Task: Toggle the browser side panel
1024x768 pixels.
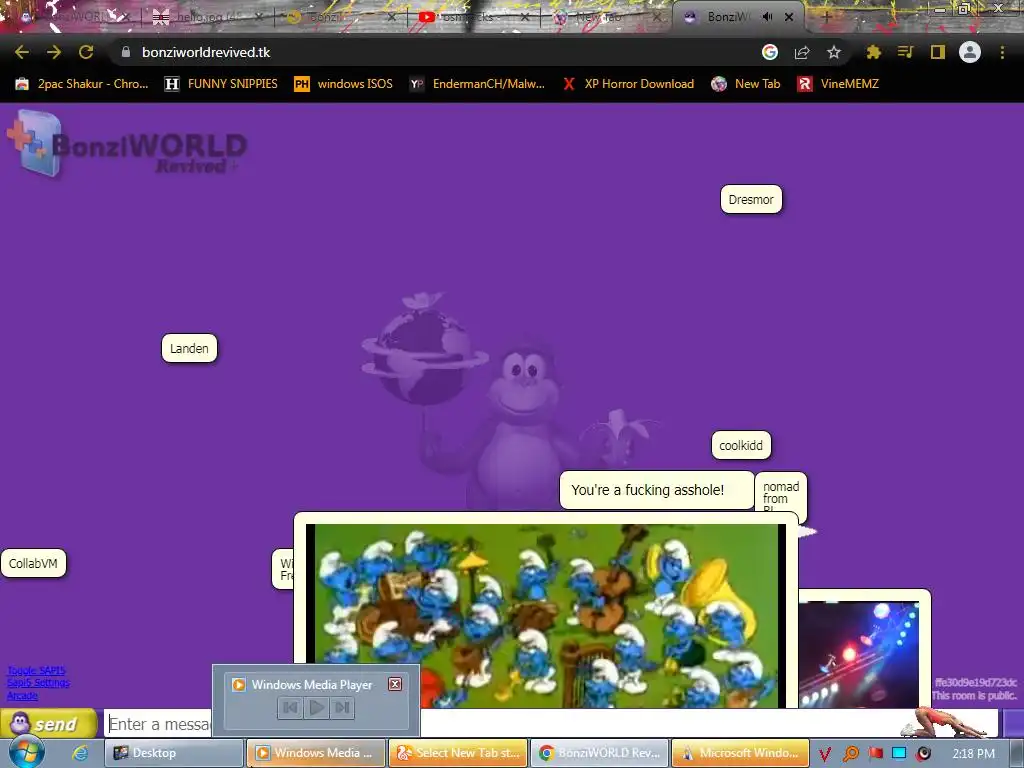Action: pyautogui.click(x=938, y=52)
